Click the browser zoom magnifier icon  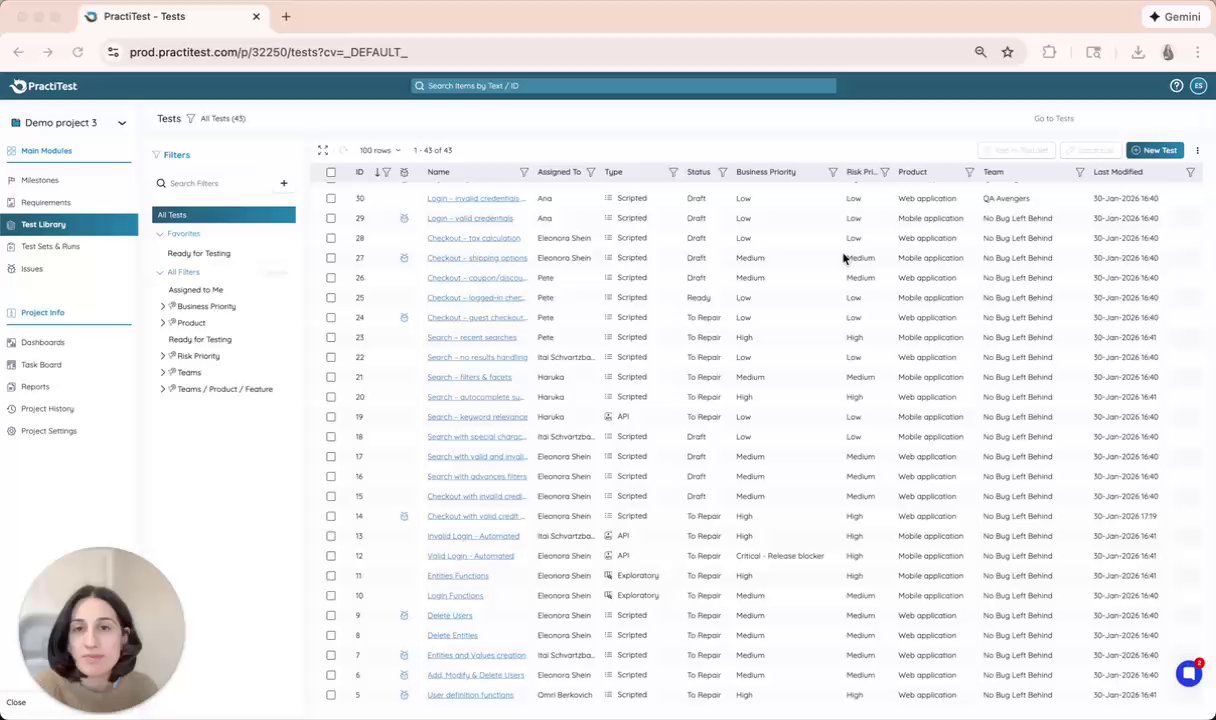pyautogui.click(x=980, y=52)
